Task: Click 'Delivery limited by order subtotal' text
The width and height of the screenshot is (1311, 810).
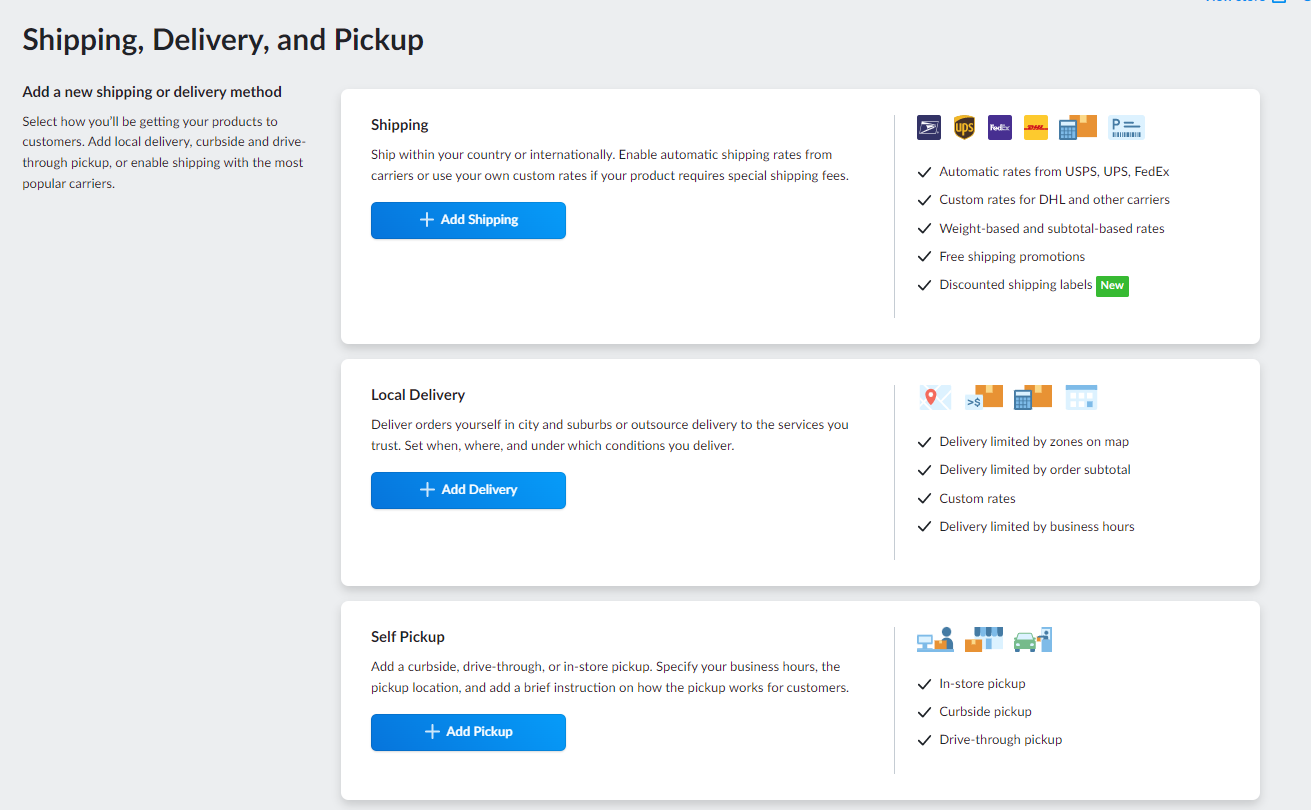Action: pos(1035,470)
